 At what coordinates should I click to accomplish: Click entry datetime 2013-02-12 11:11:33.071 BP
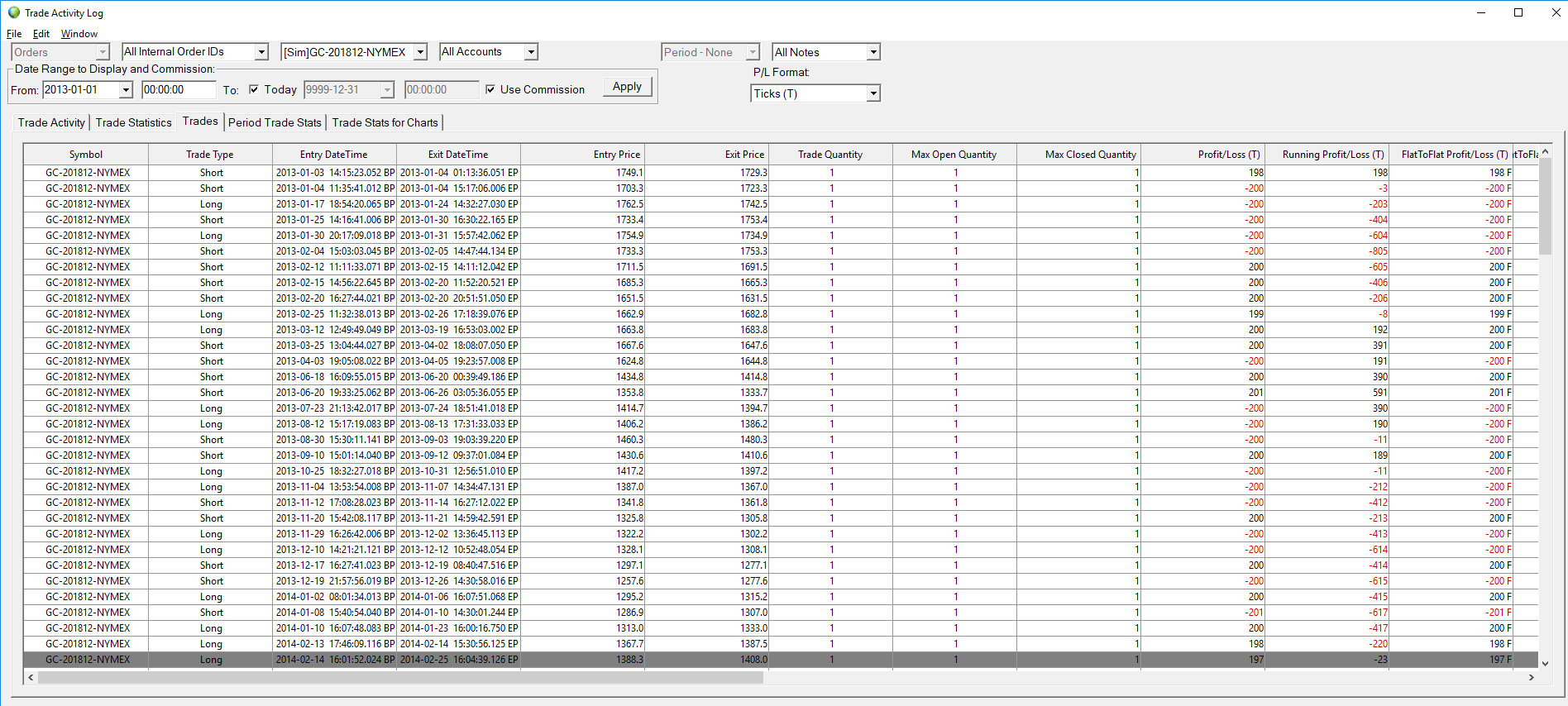tap(334, 267)
